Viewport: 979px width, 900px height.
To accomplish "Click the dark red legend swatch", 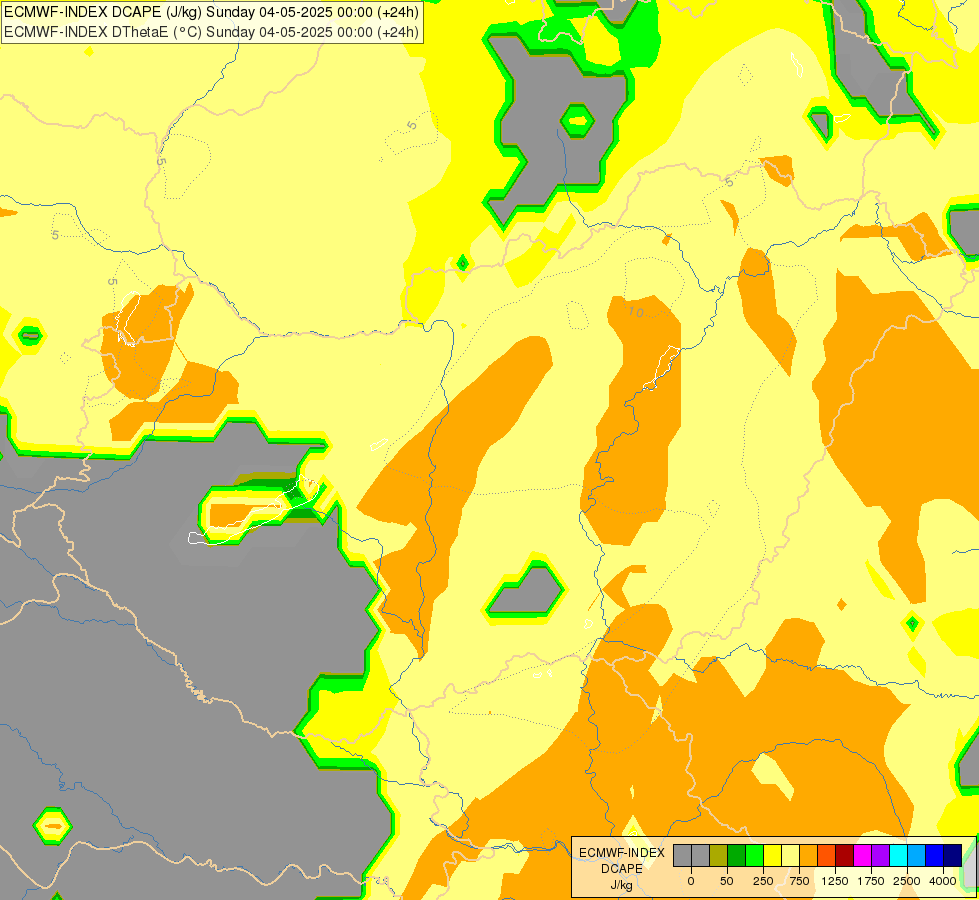I will [844, 856].
